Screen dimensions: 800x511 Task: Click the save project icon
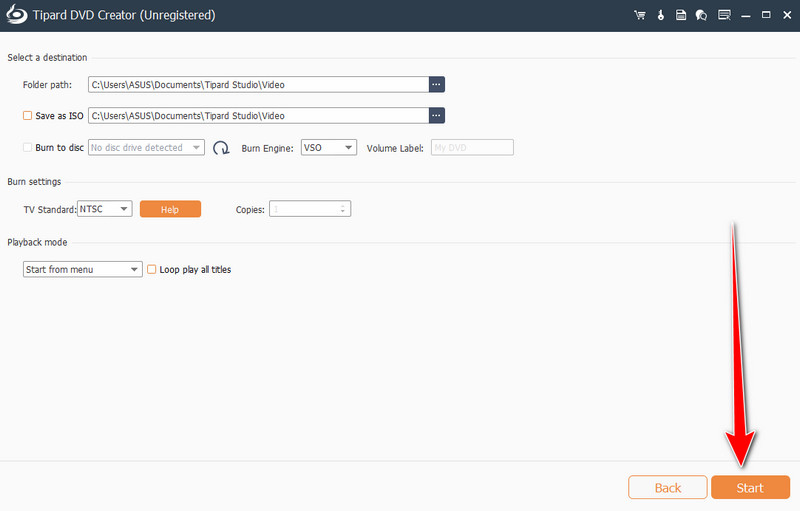681,15
